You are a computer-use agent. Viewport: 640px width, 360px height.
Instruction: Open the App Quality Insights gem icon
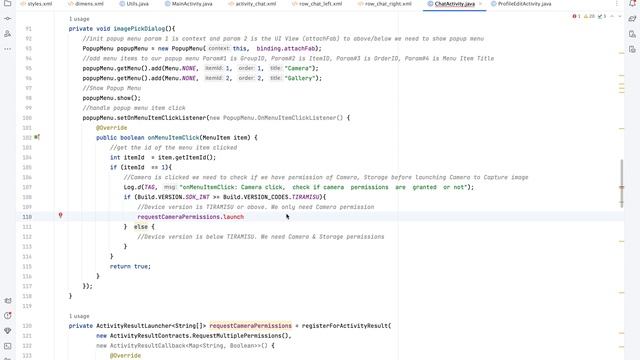(7, 331)
